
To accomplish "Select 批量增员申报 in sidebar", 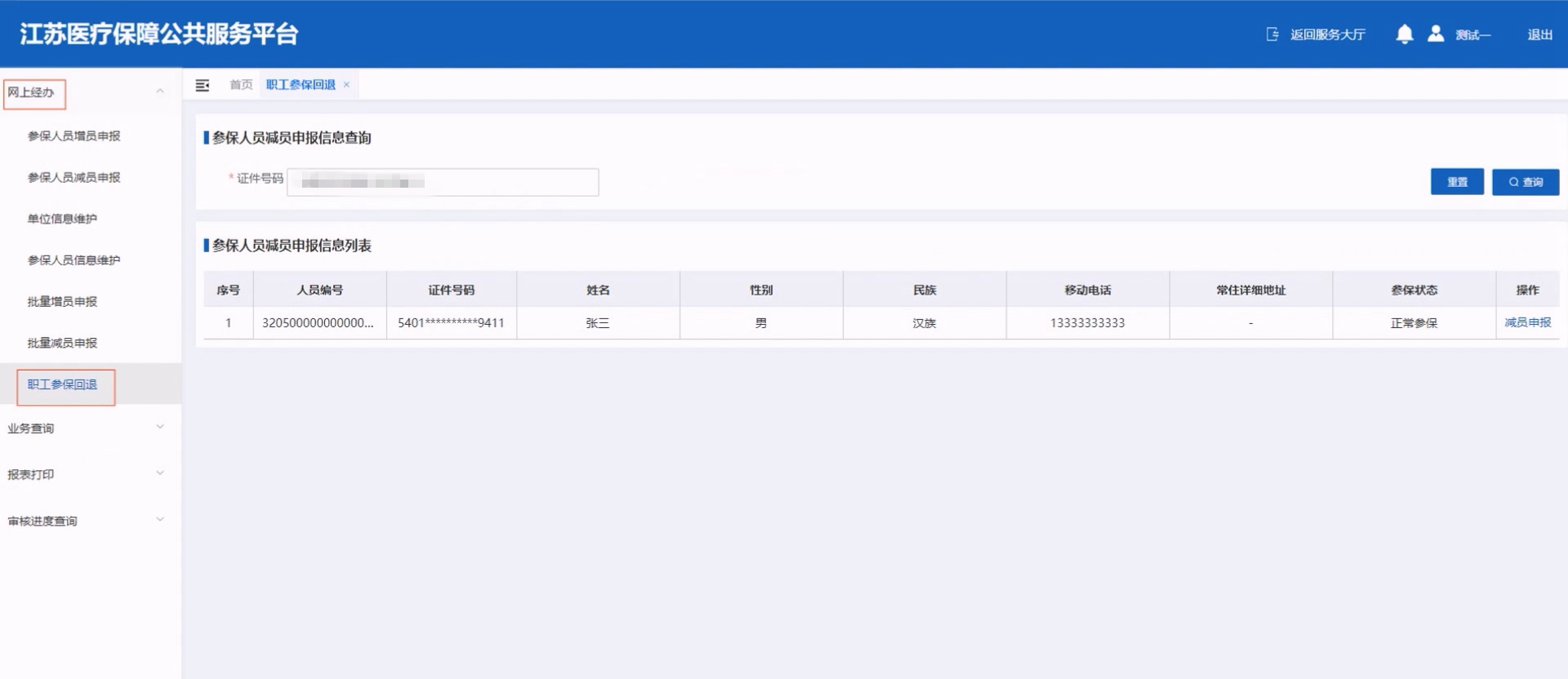I will pos(62,302).
